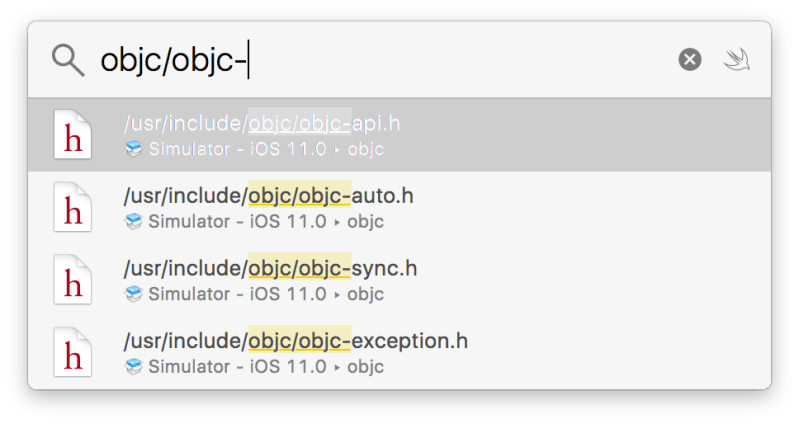799x424 pixels.
Task: Click SDK cube icon under objc-exception.h
Action: click(133, 366)
